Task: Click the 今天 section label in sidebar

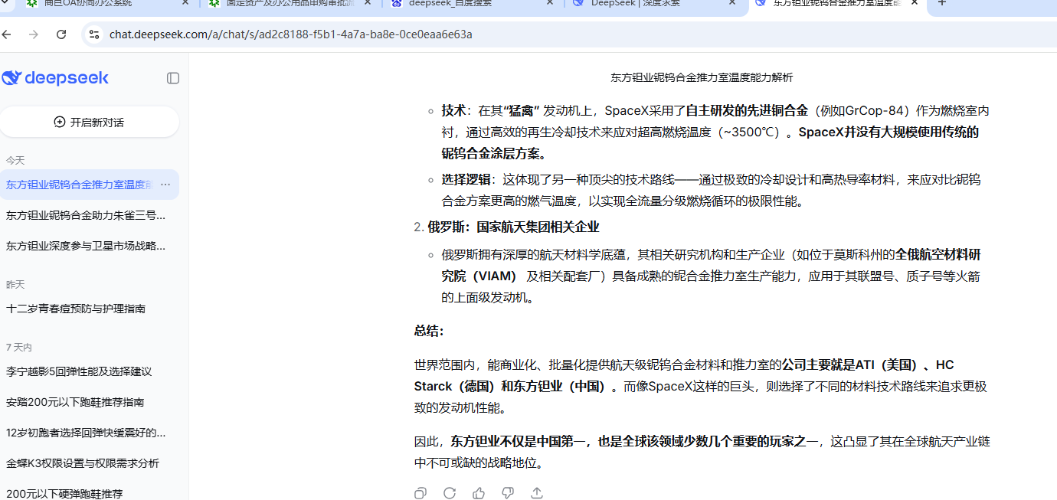Action: (15, 160)
